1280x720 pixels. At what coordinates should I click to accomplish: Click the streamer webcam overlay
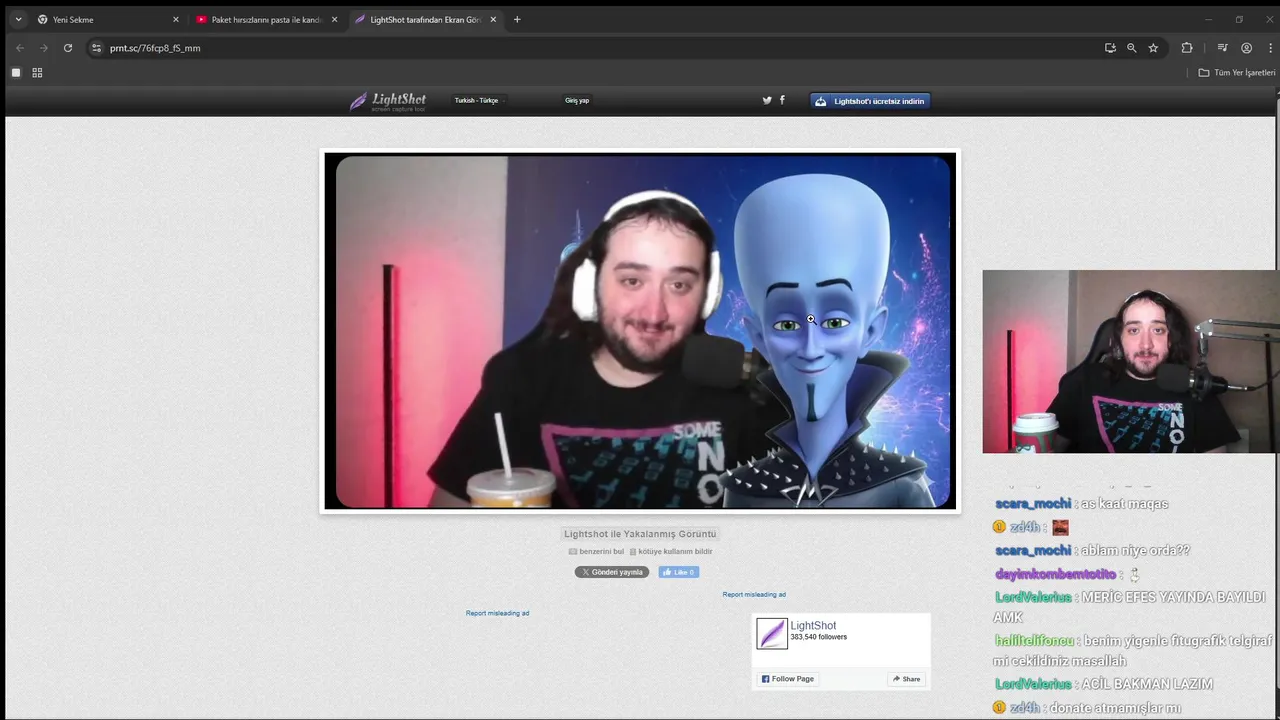pos(1131,362)
